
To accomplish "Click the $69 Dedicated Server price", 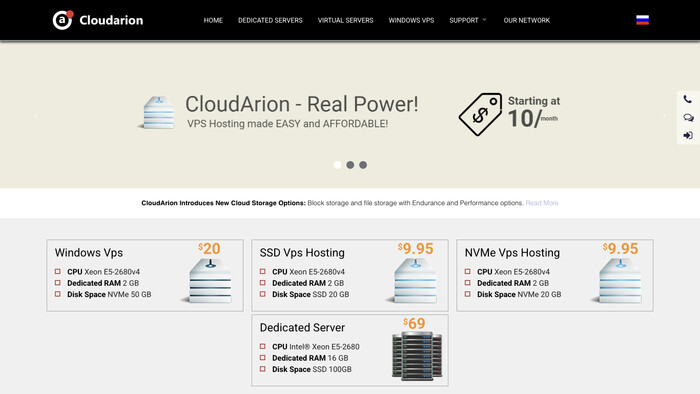I will [x=414, y=323].
